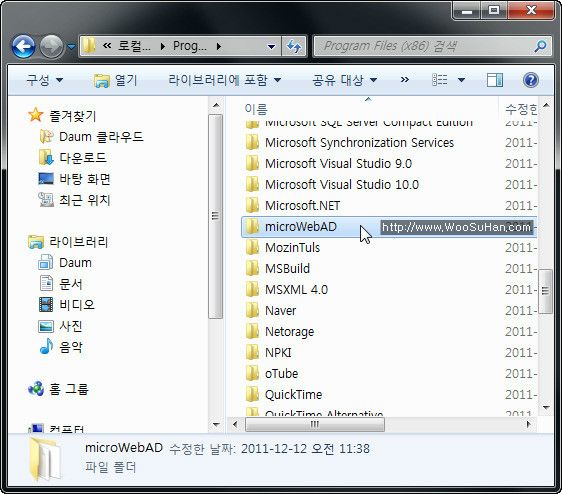This screenshot has width=562, height=494.
Task: Click the Prog... breadcrumb segment
Action: (x=190, y=46)
